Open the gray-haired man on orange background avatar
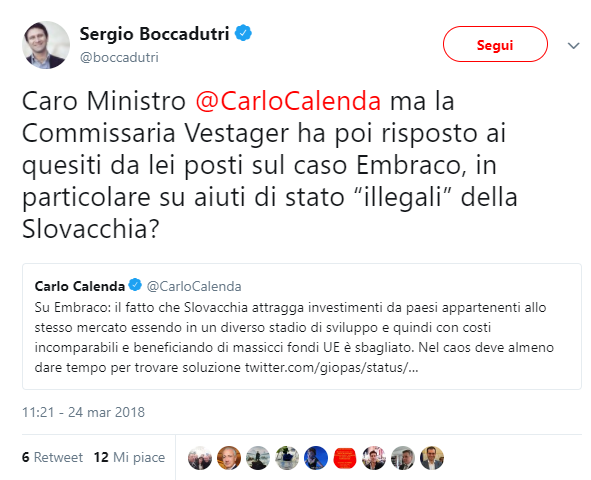591x480 pixels. (x=229, y=458)
